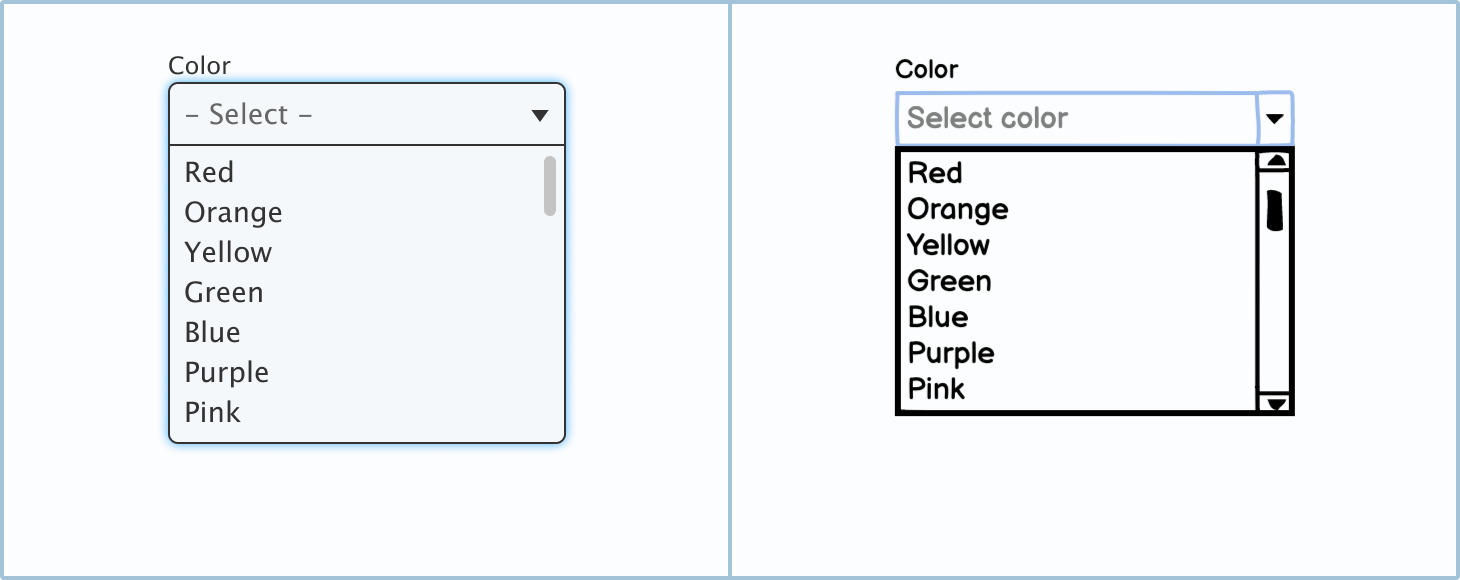Select 'Orange' in the left dropdown list
The width and height of the screenshot is (1460, 580).
[x=232, y=211]
